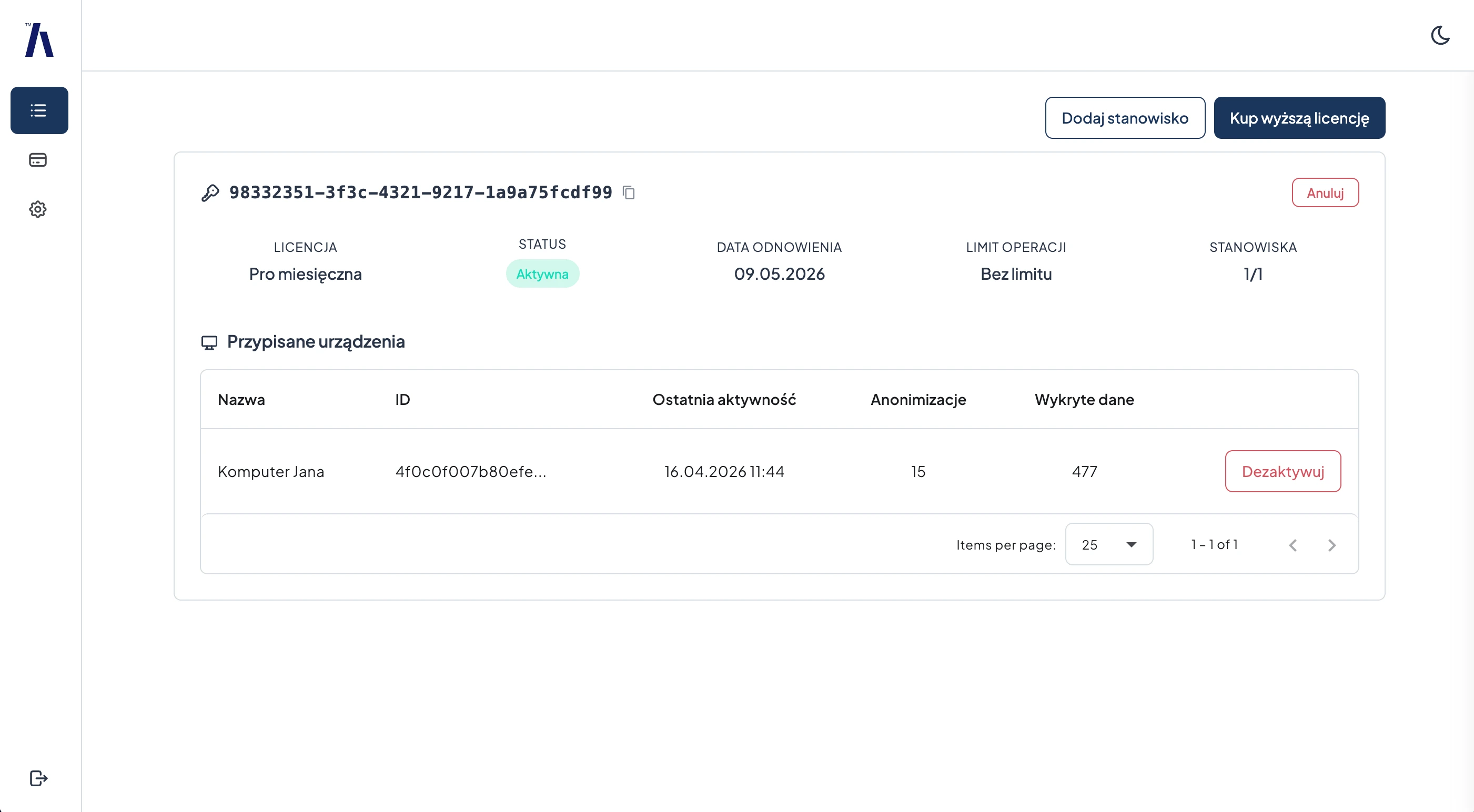Screen dimensions: 1474x812
Task: Click the Wykryte dane column header
Action: (x=1084, y=399)
